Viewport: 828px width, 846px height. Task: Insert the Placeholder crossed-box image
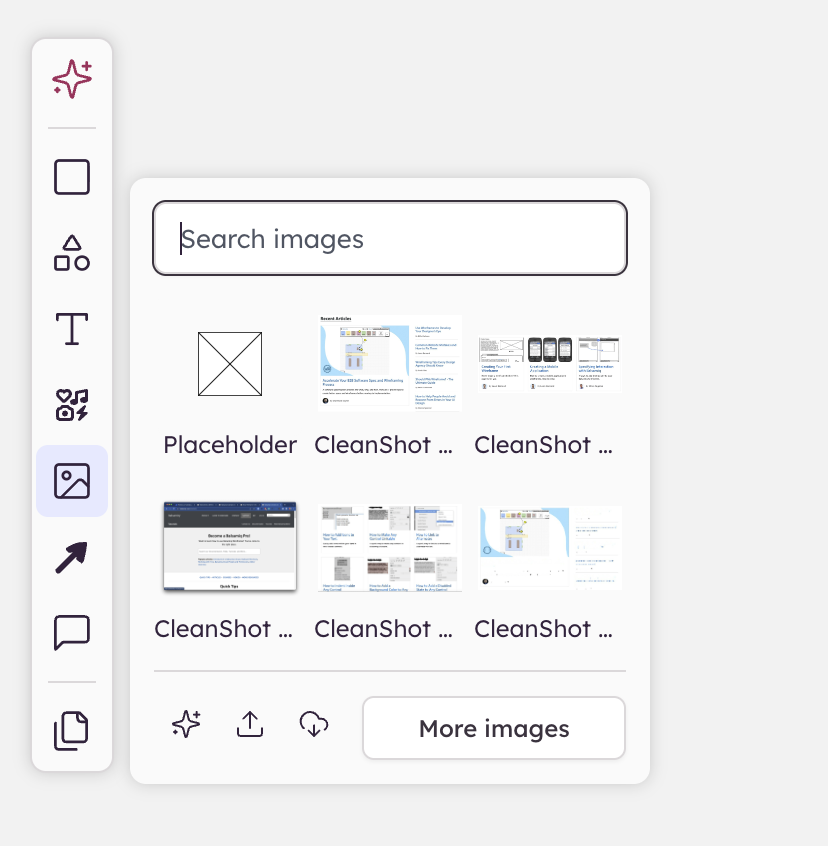230,364
